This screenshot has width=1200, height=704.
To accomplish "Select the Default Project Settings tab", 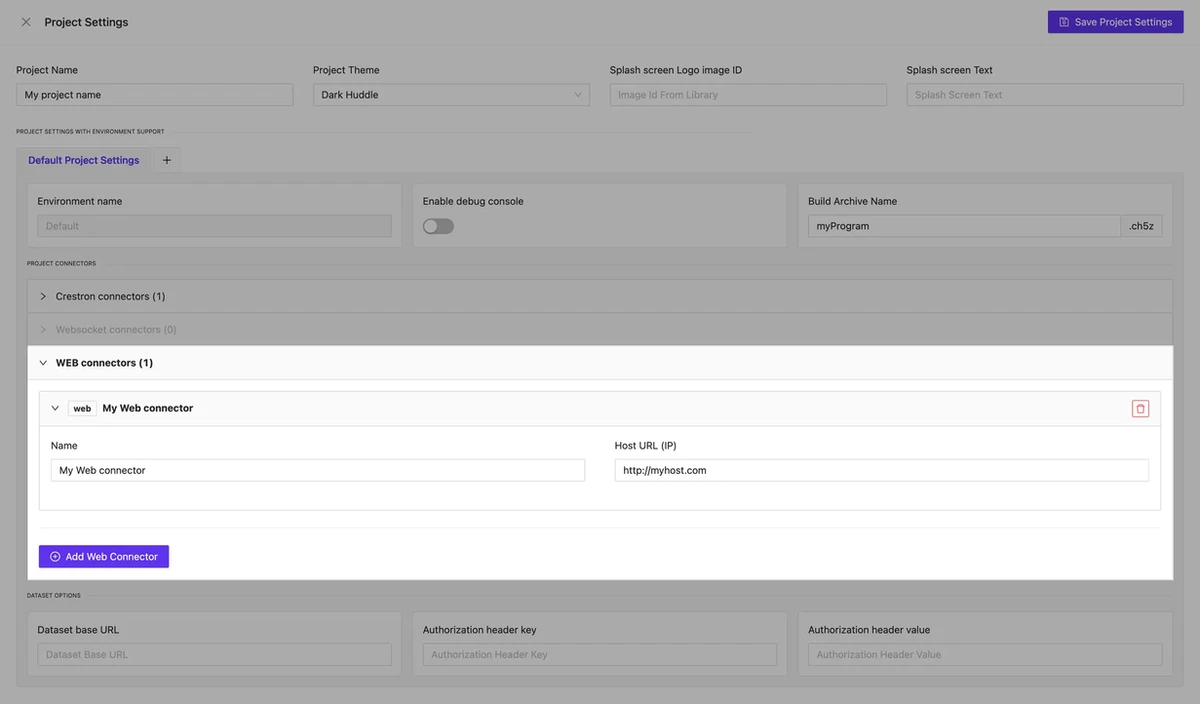I will [83, 159].
